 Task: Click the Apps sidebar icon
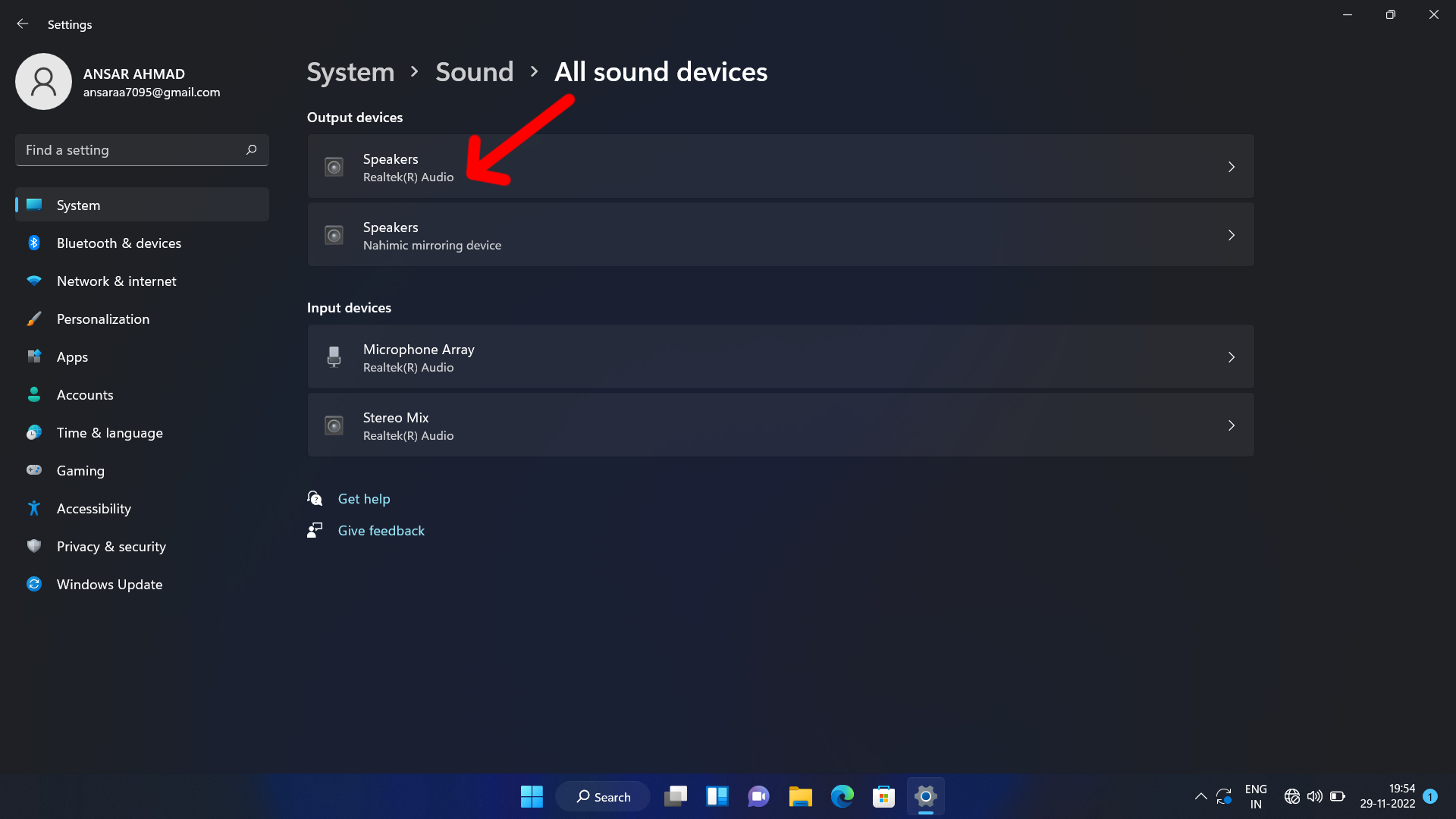point(34,356)
